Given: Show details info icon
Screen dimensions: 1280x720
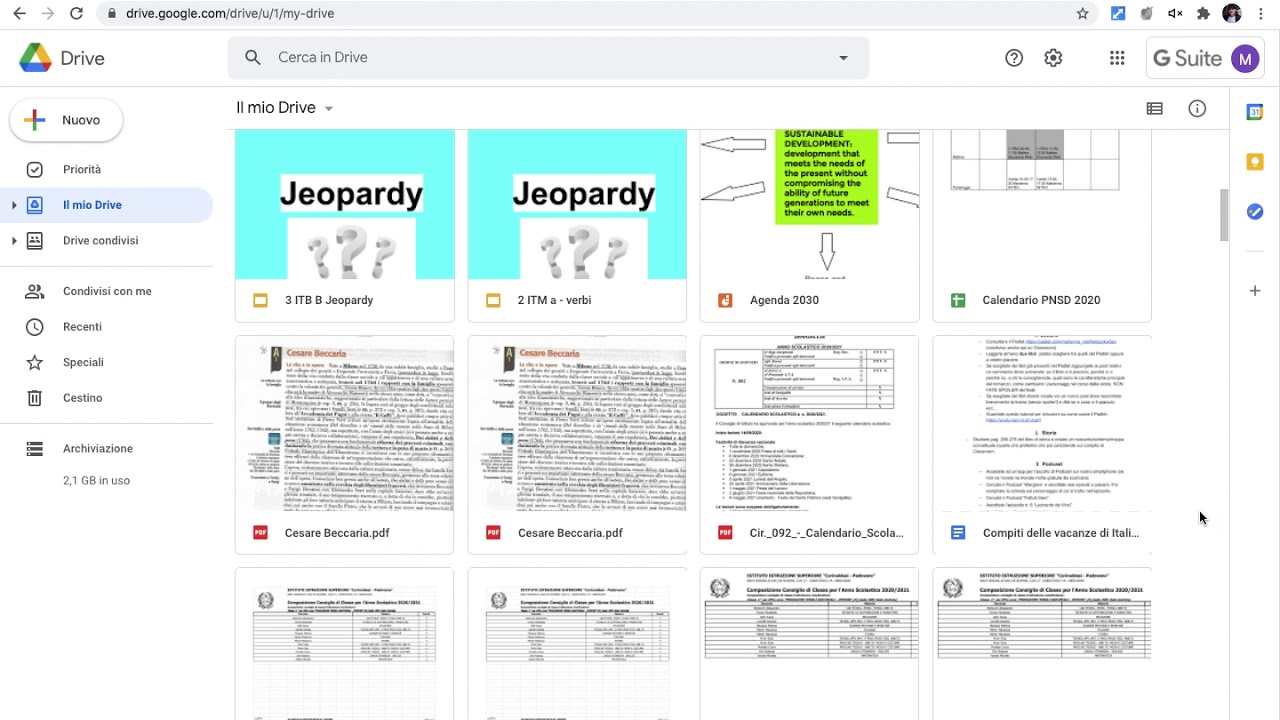Looking at the screenshot, I should [1197, 109].
